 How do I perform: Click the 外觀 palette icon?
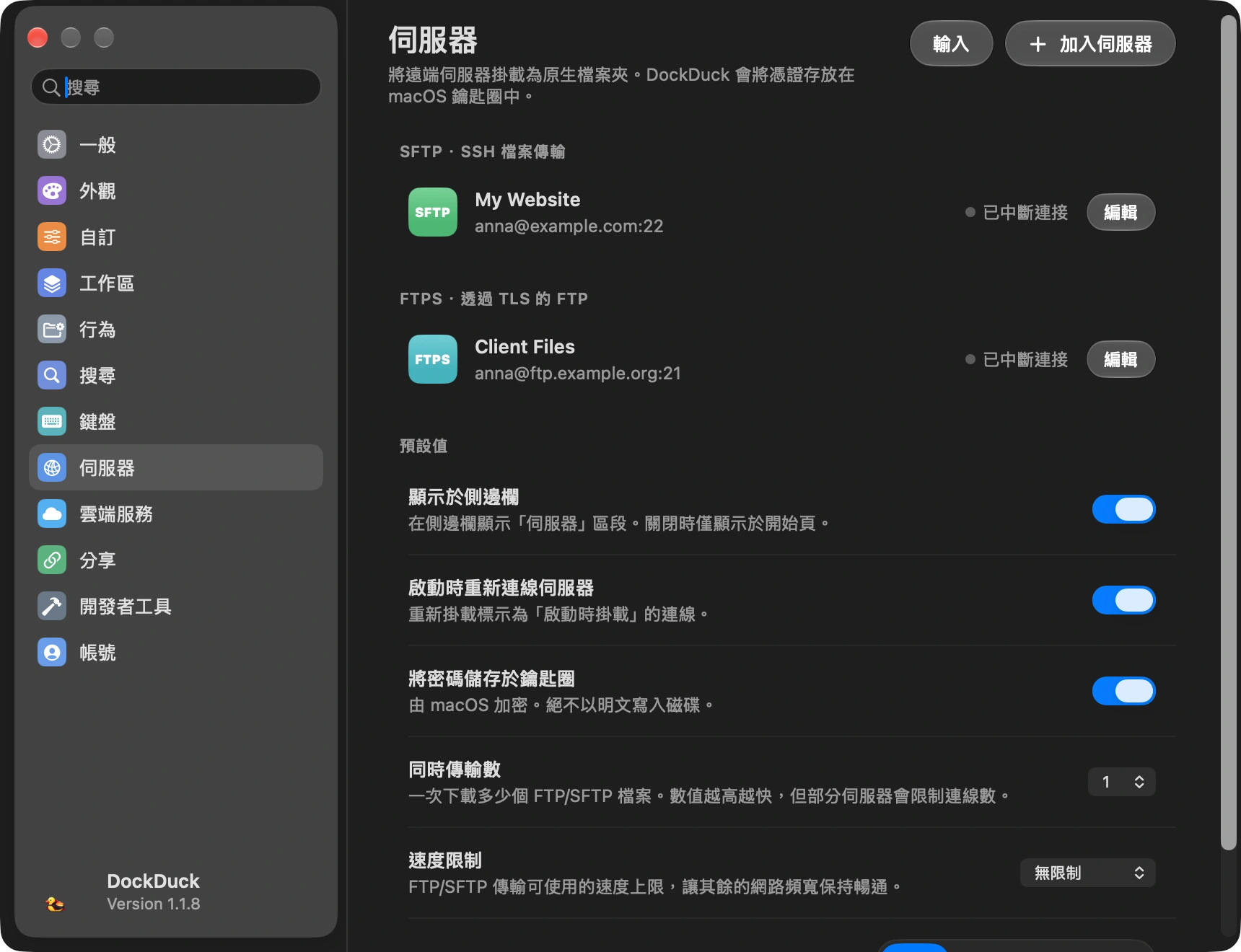point(52,190)
